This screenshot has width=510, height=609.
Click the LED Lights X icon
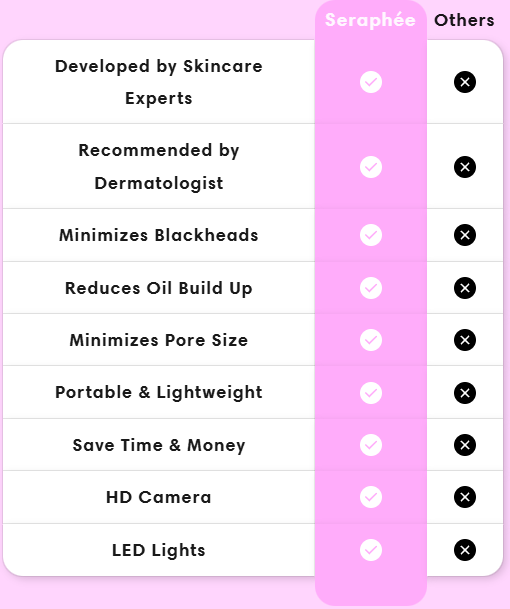pyautogui.click(x=465, y=550)
